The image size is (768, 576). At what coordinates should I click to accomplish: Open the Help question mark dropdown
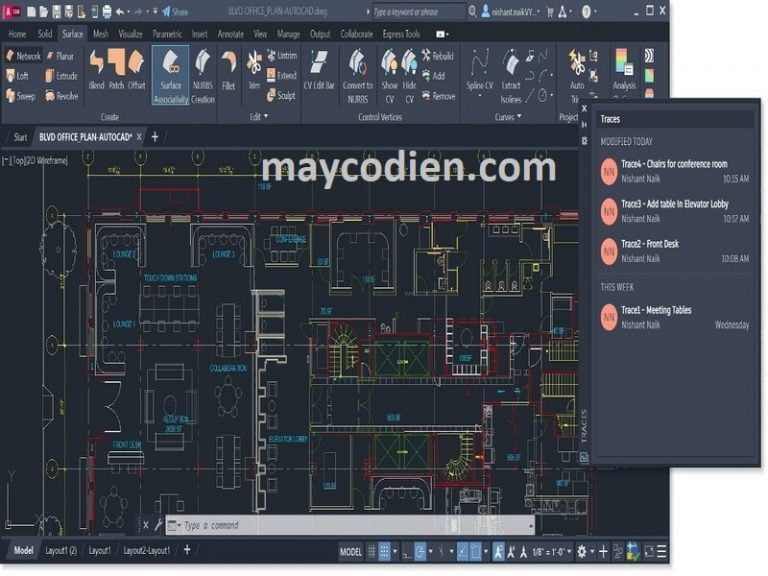click(589, 12)
